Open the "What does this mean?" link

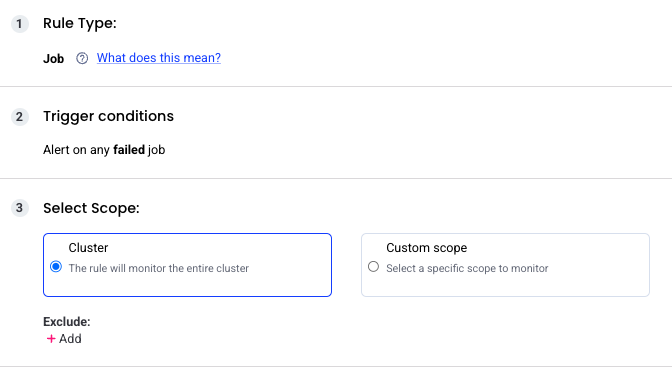coord(159,58)
